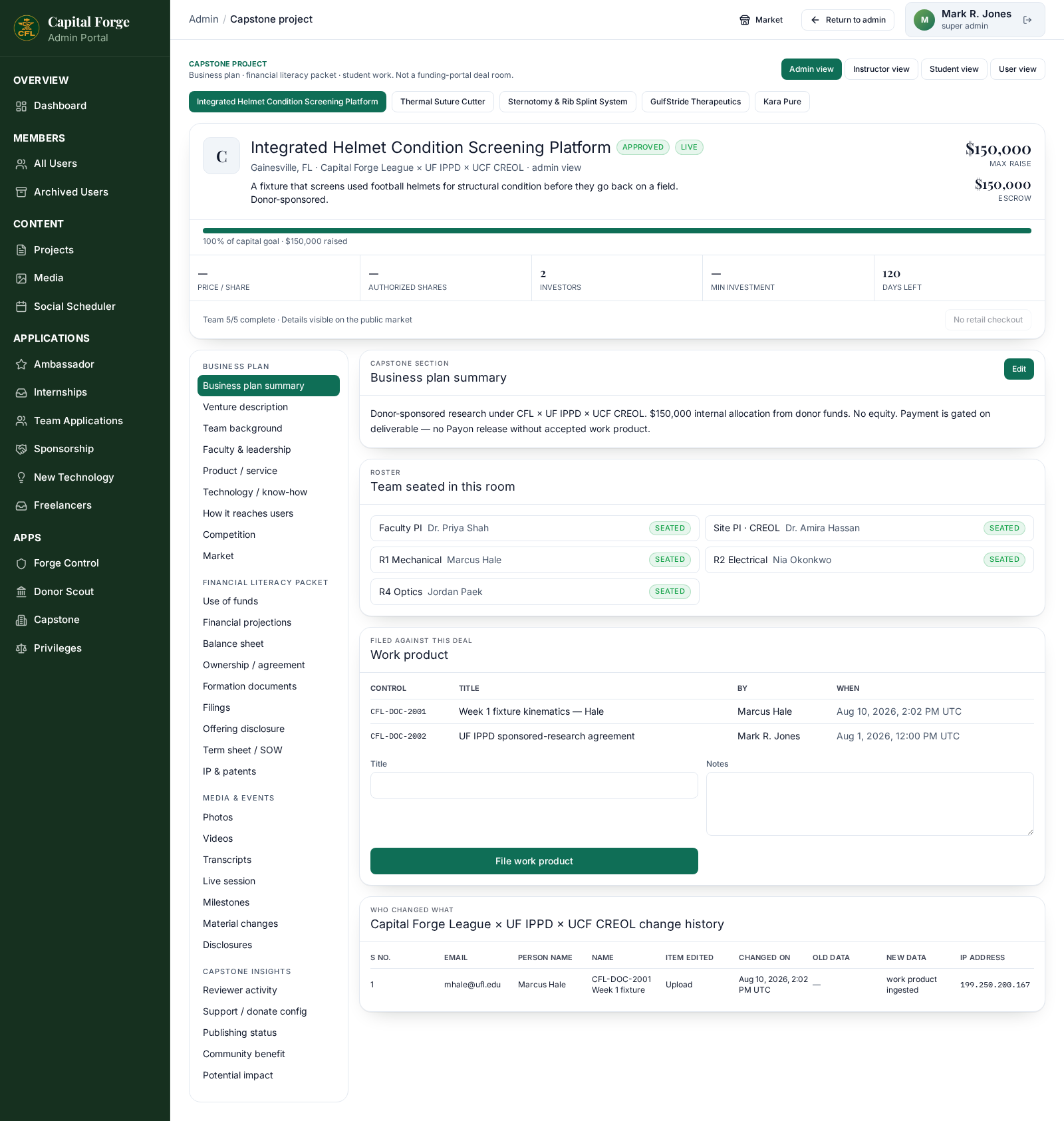Image resolution: width=1064 pixels, height=1121 pixels.
Task: Click the C project logo tile
Action: click(221, 156)
